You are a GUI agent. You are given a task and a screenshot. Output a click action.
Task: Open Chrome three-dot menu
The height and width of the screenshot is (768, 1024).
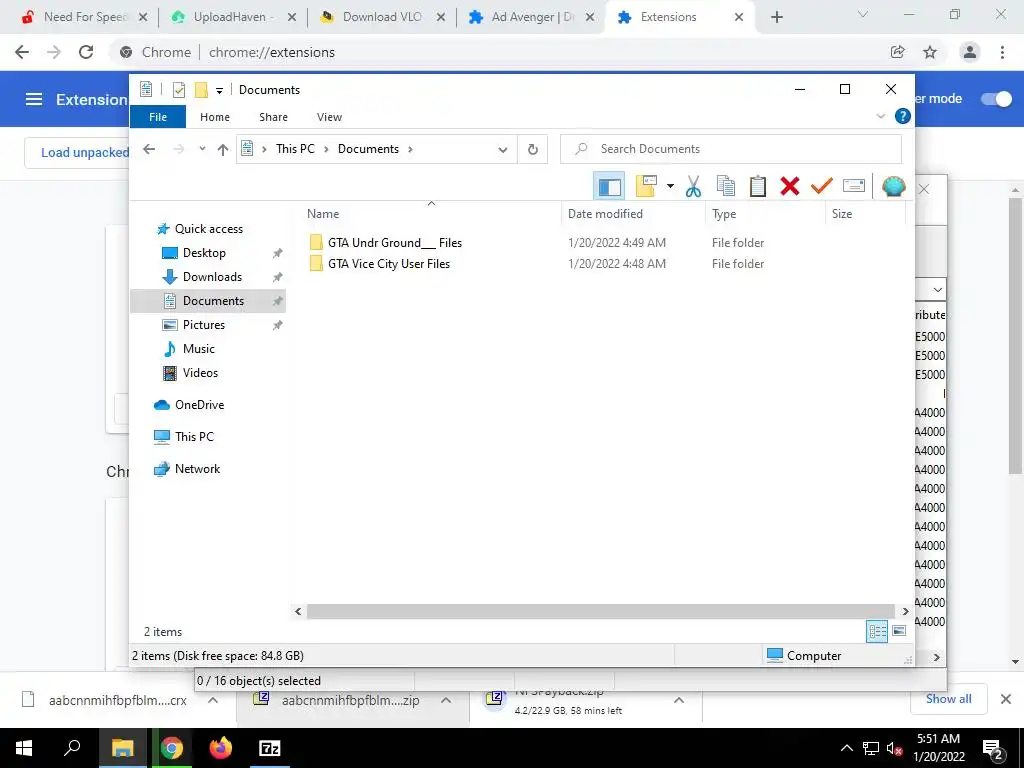1002,52
